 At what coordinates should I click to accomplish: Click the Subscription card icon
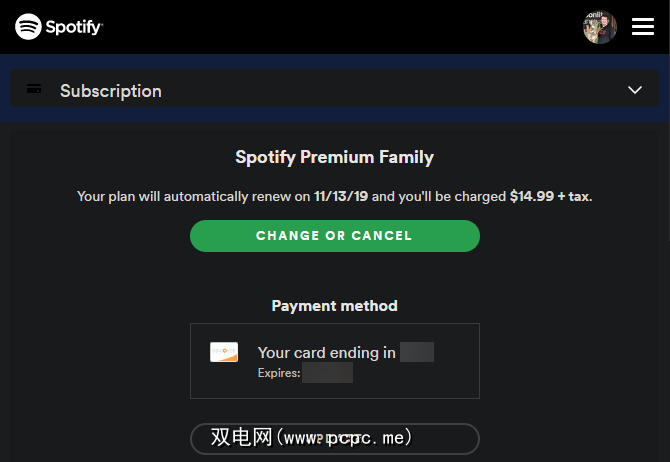pos(34,90)
